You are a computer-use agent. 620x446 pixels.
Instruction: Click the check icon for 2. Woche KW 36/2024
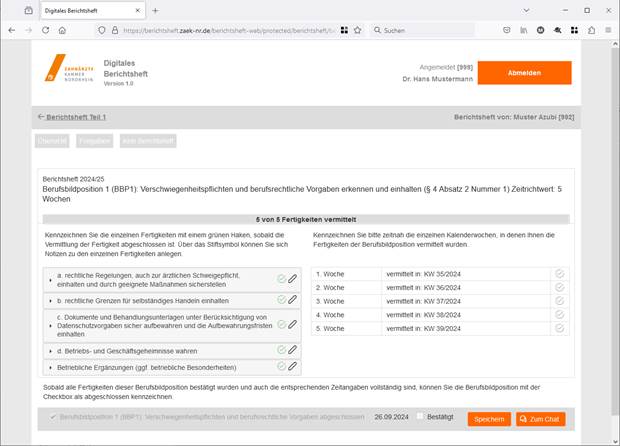560,287
